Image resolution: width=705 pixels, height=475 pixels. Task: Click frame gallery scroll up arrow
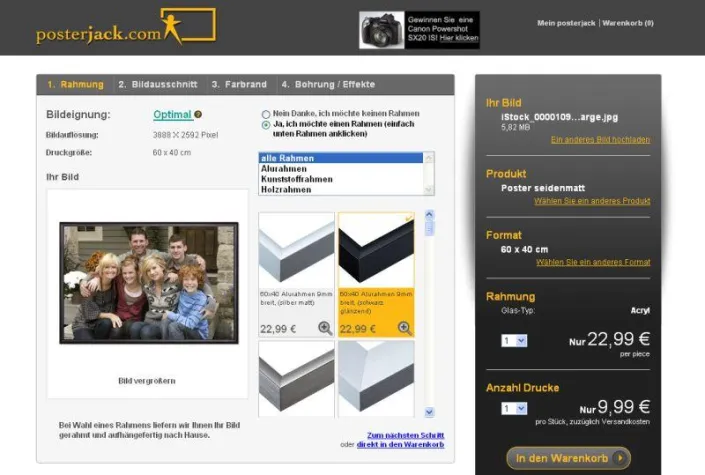click(x=429, y=215)
